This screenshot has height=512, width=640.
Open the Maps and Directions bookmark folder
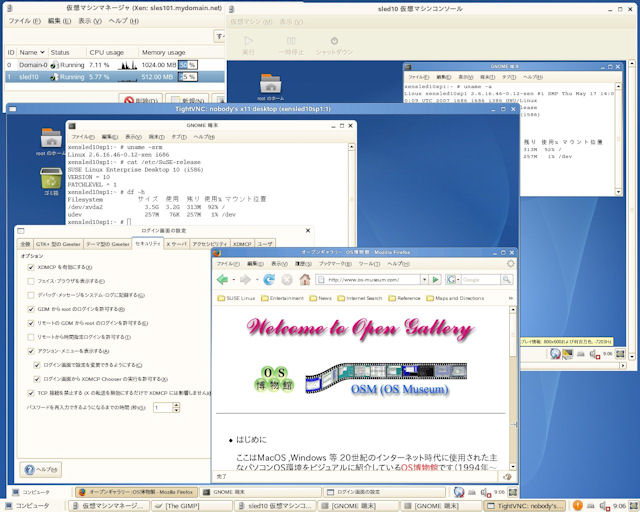455,298
